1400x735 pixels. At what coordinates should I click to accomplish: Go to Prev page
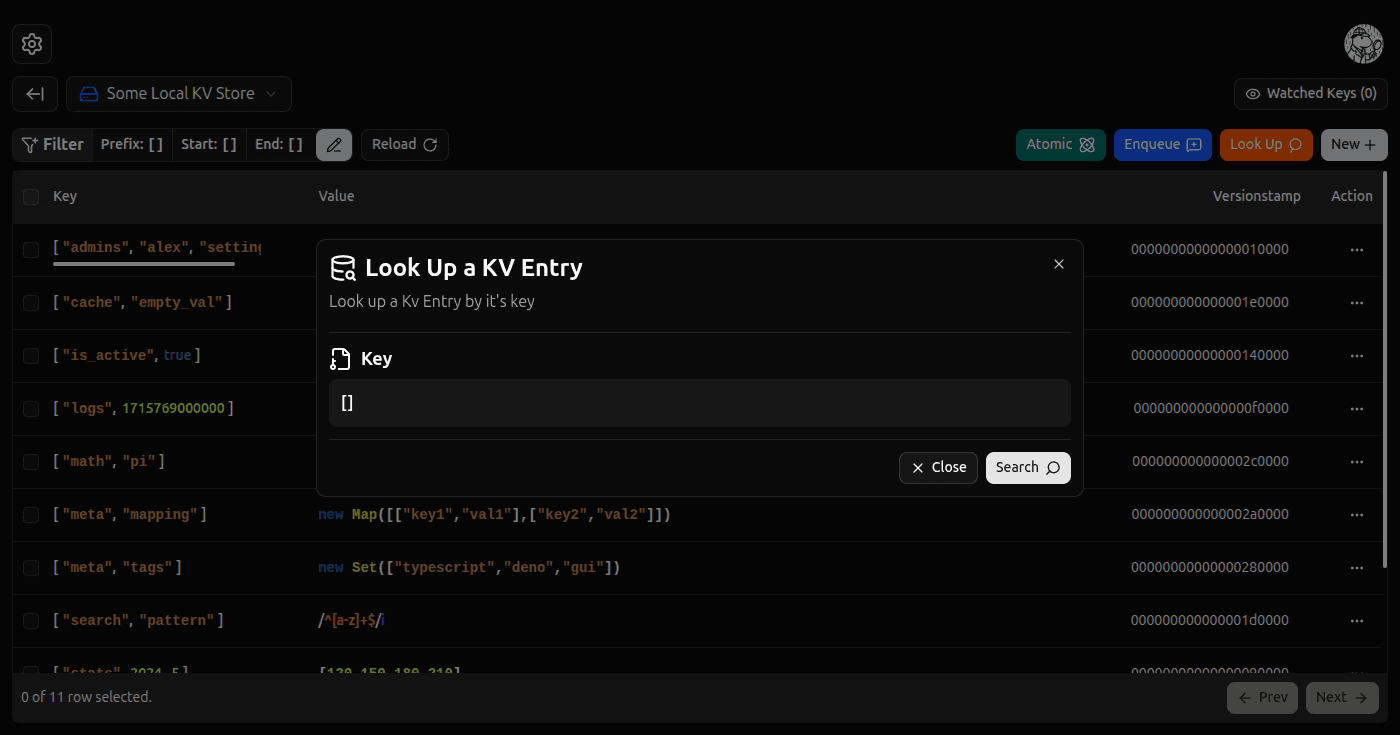(1262, 698)
